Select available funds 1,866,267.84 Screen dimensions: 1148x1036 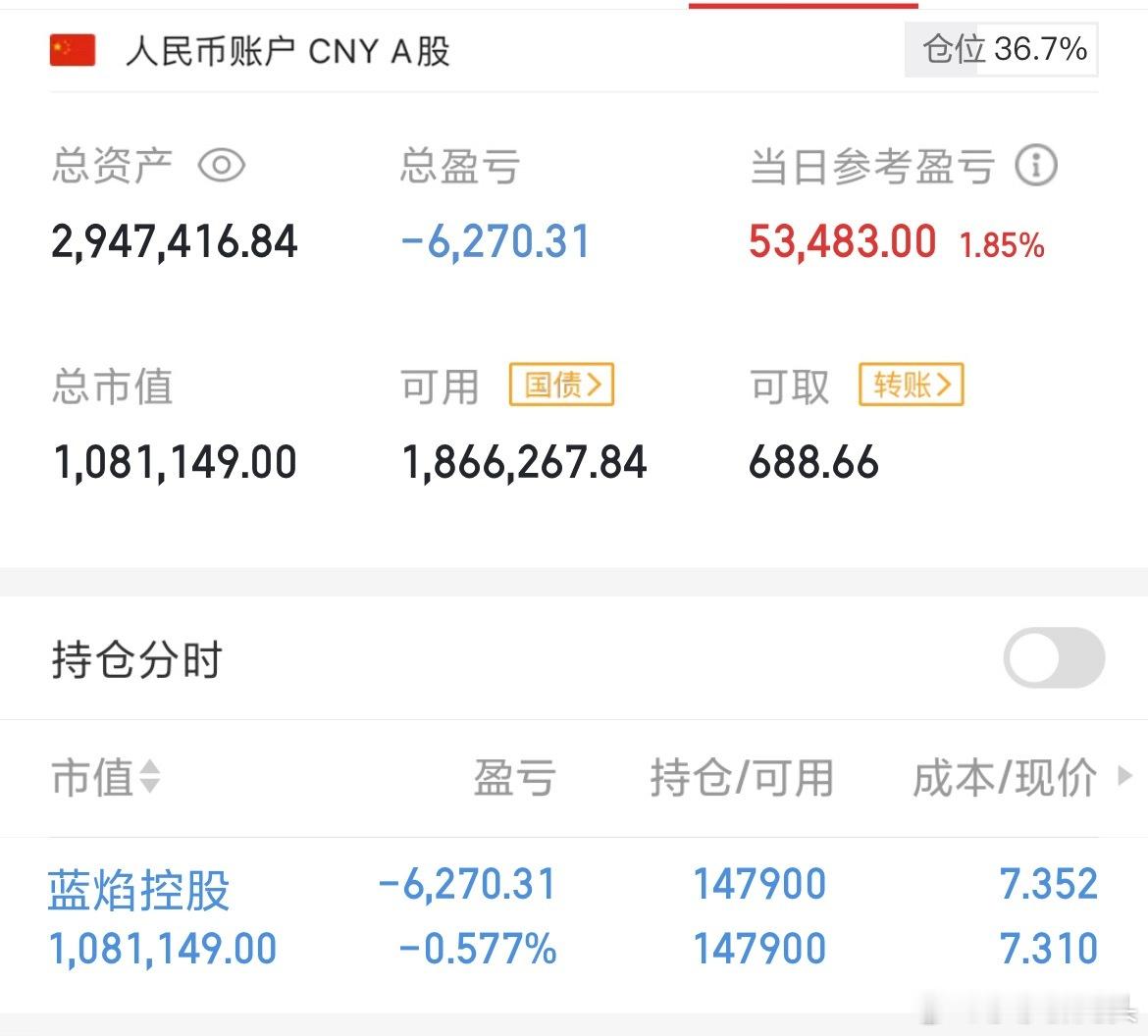tap(524, 462)
